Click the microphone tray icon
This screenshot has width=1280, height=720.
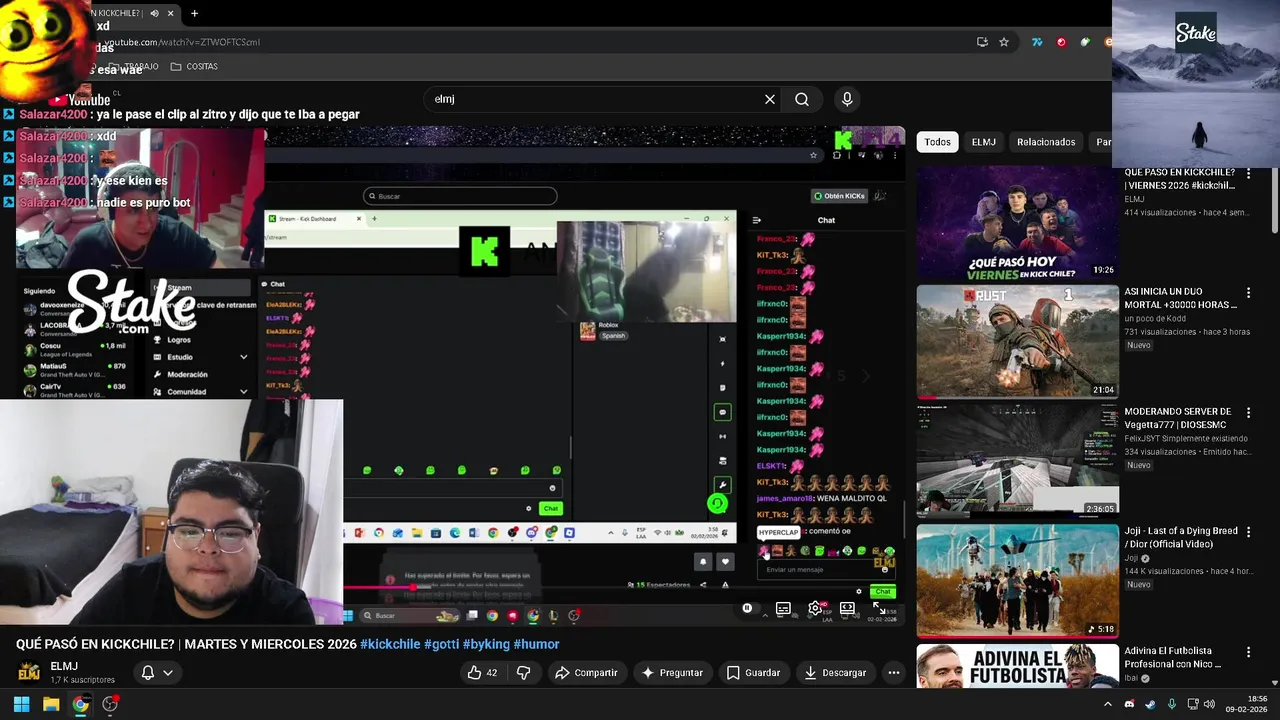tap(1172, 704)
